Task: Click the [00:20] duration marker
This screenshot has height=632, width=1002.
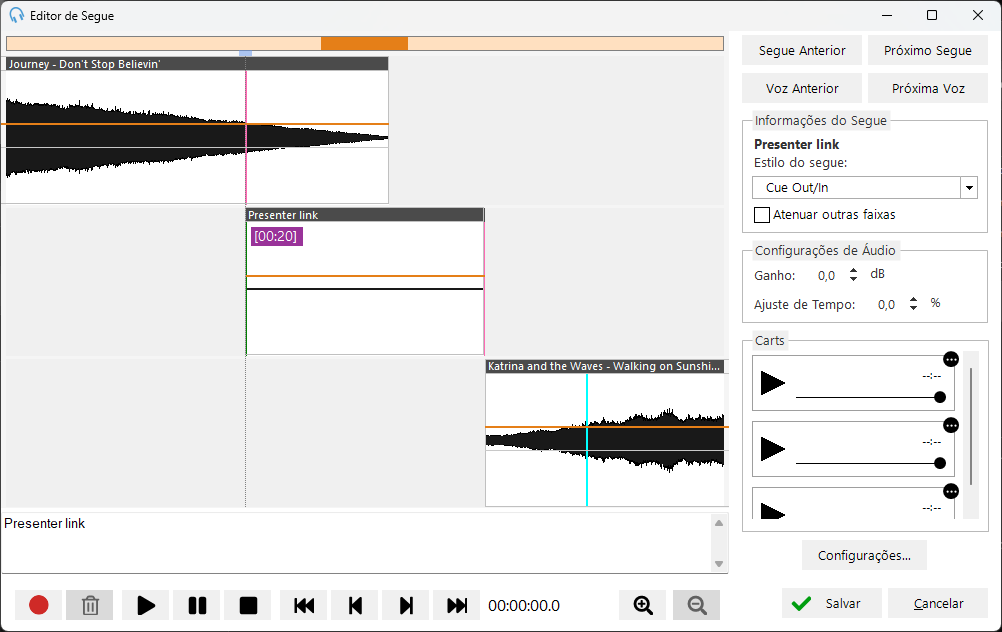Action: coord(276,236)
